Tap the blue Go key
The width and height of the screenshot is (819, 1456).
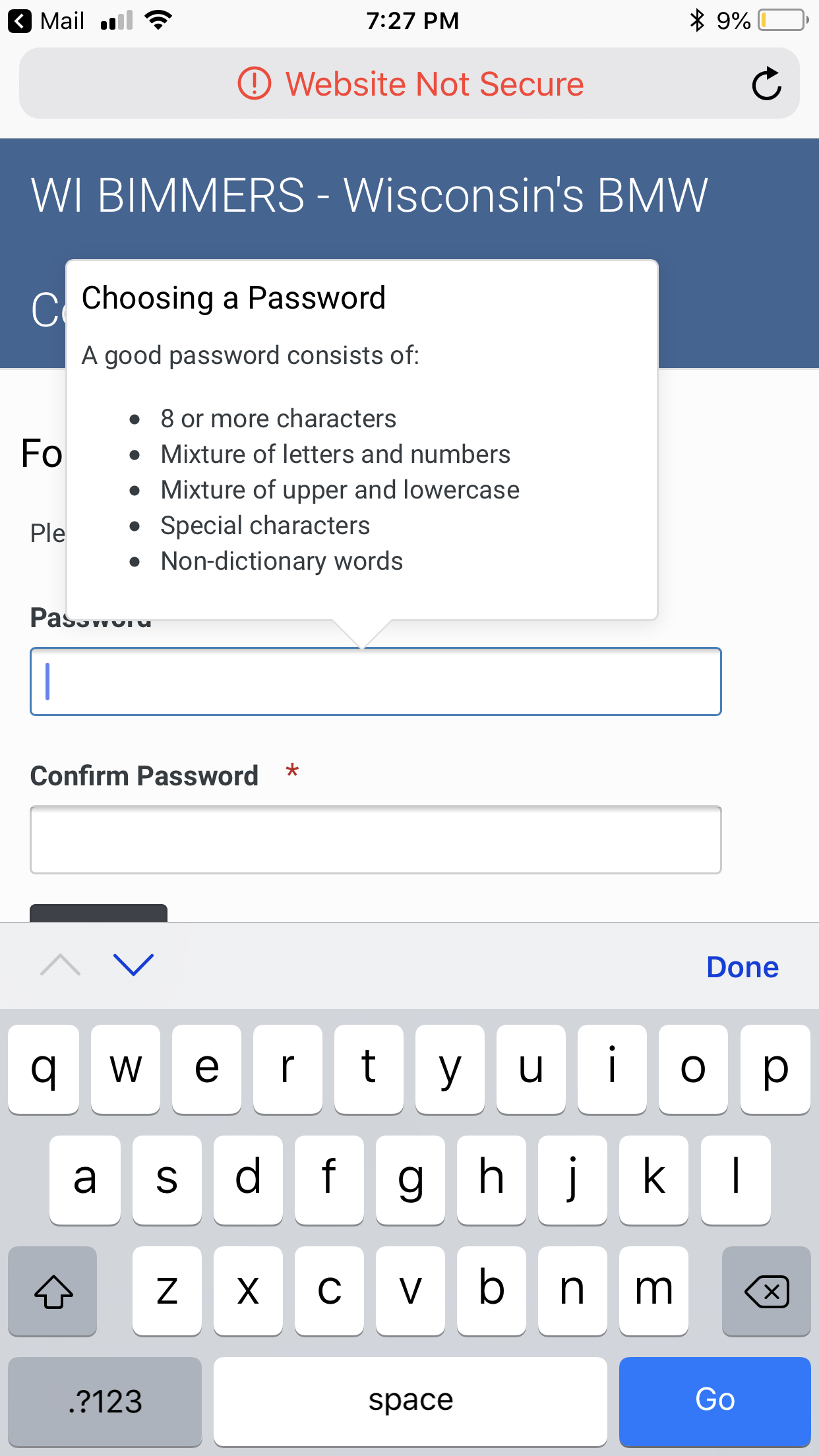pyautogui.click(x=715, y=1401)
